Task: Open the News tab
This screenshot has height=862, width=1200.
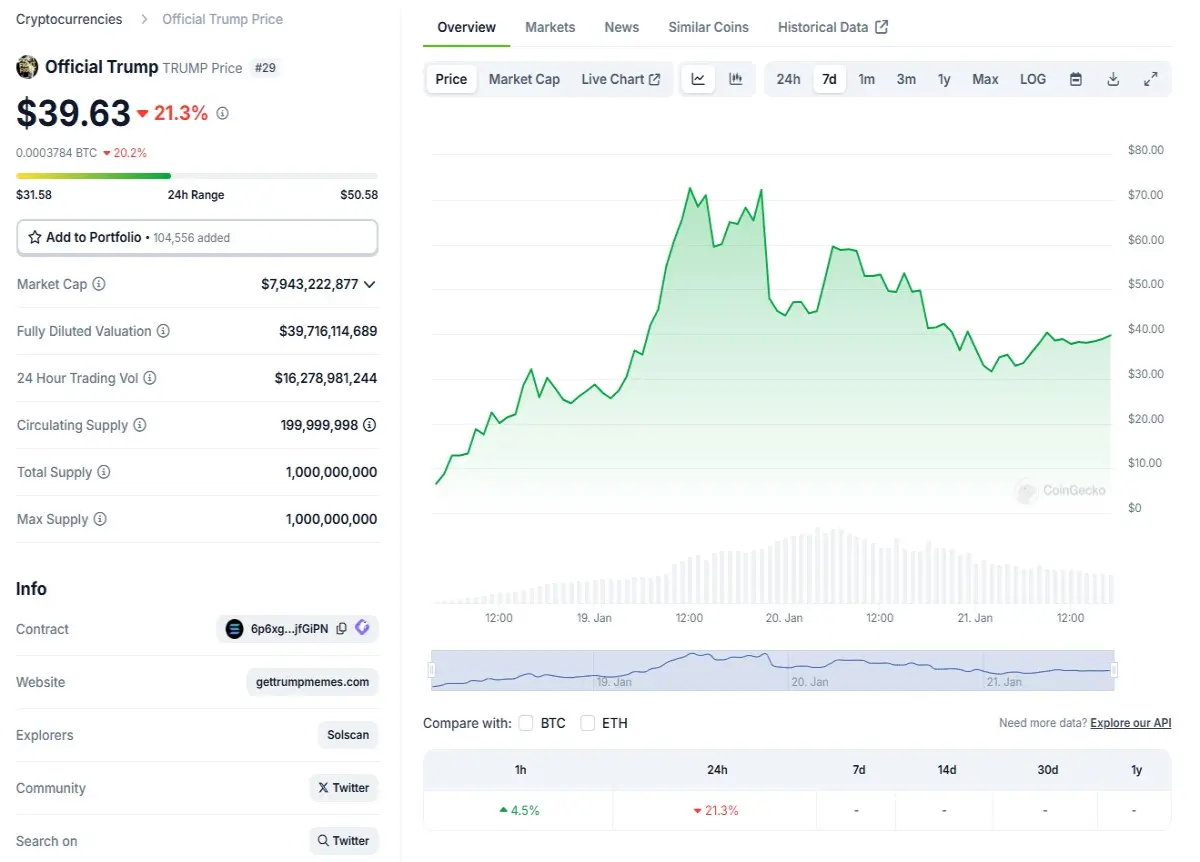Action: [x=622, y=27]
